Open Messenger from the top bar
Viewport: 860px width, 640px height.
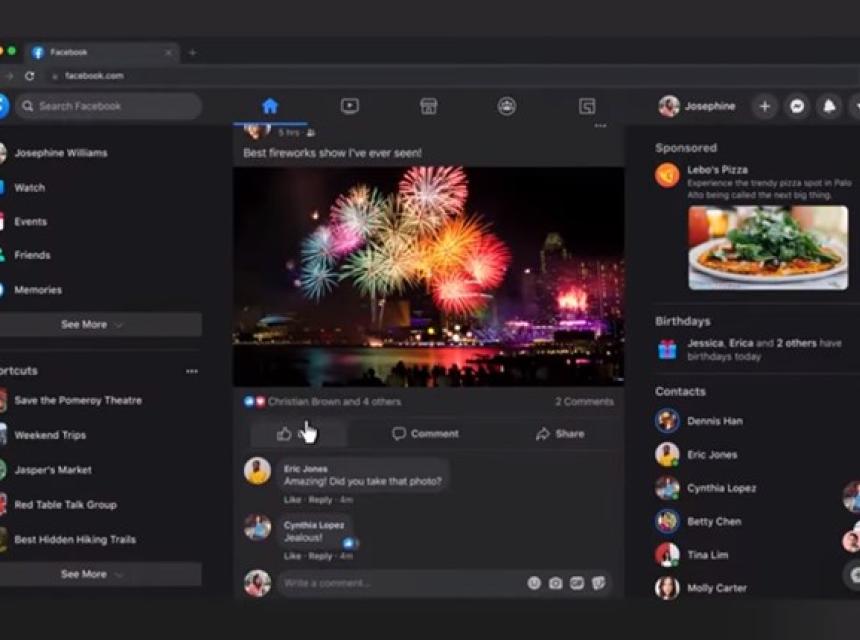pyautogui.click(x=797, y=106)
